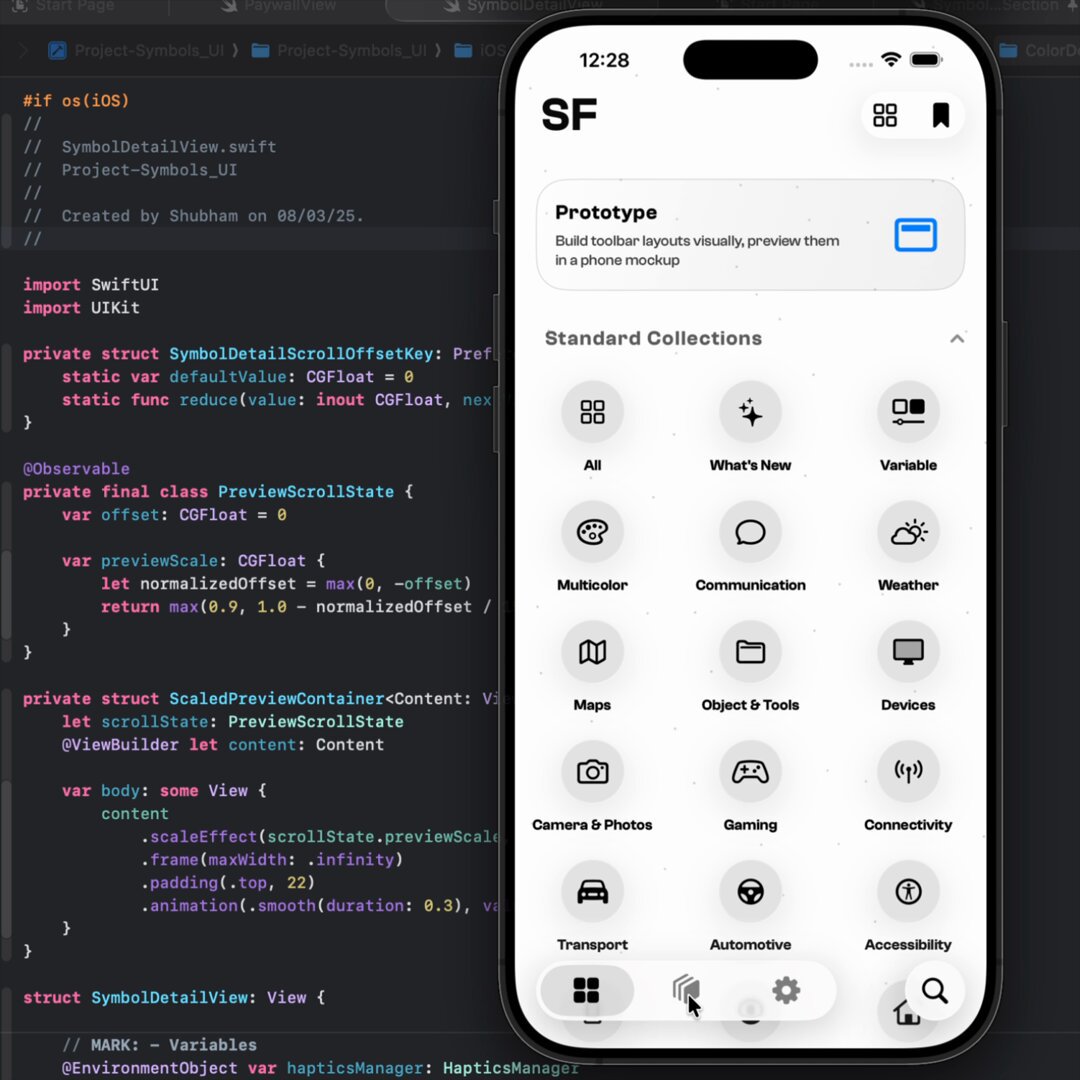Open the Accessibility collection icon
The height and width of the screenshot is (1080, 1080).
908,891
